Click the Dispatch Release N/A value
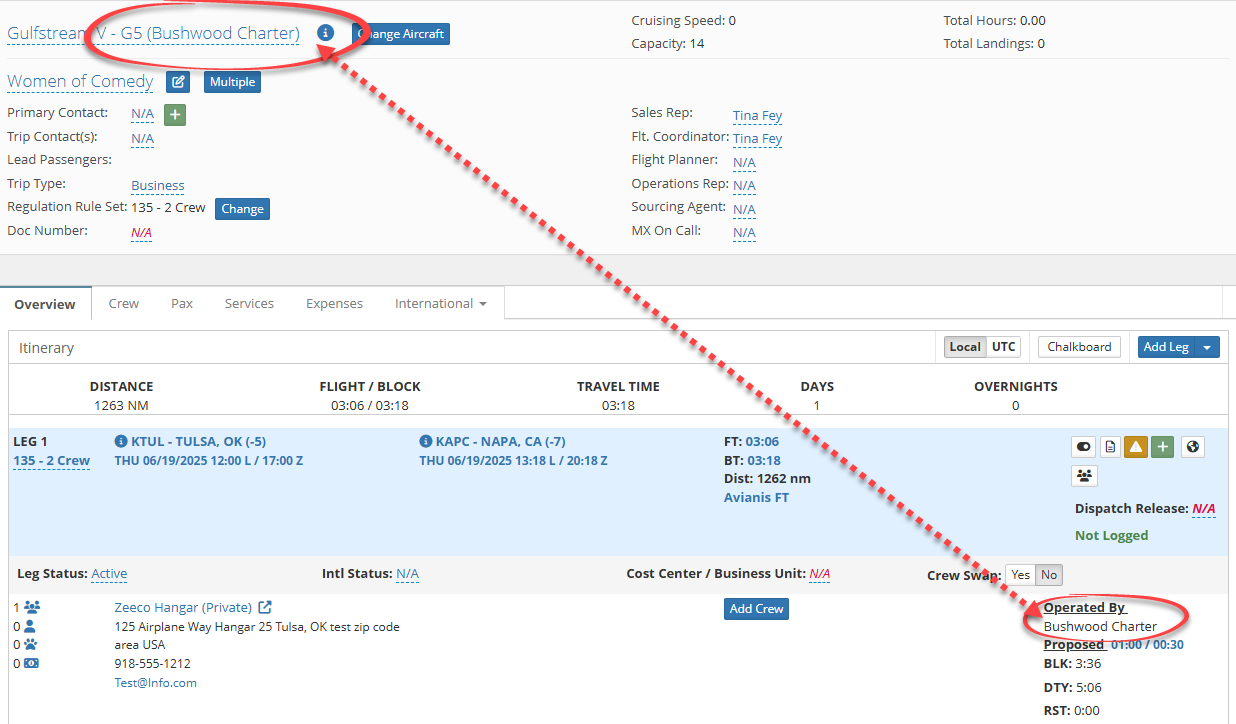 [1204, 509]
